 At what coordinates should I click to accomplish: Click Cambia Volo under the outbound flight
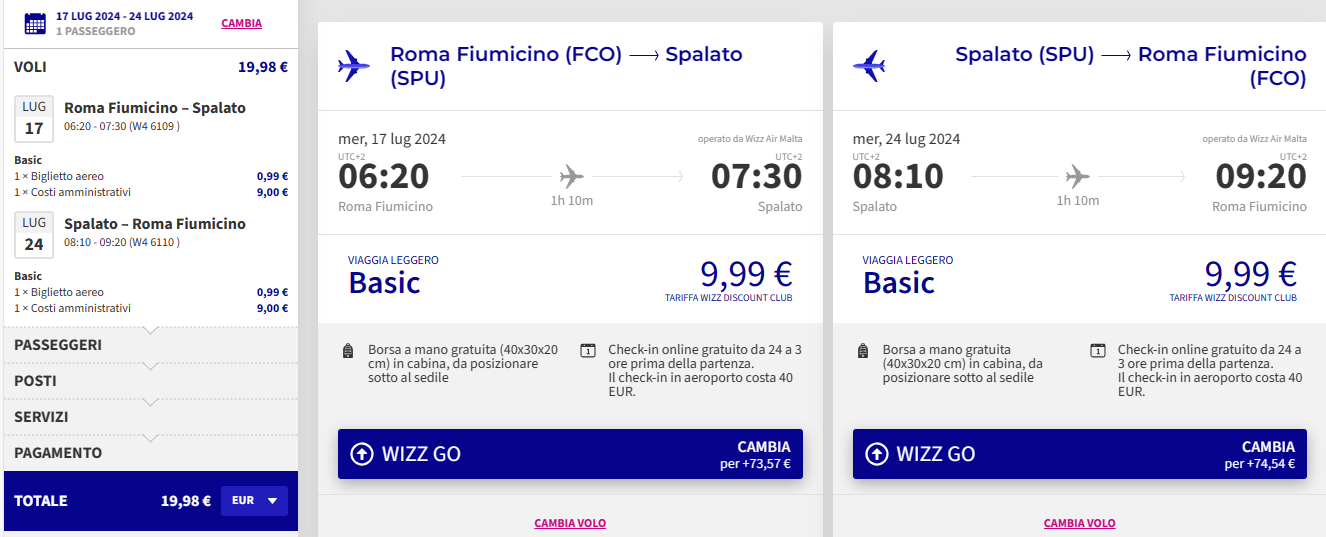(570, 523)
